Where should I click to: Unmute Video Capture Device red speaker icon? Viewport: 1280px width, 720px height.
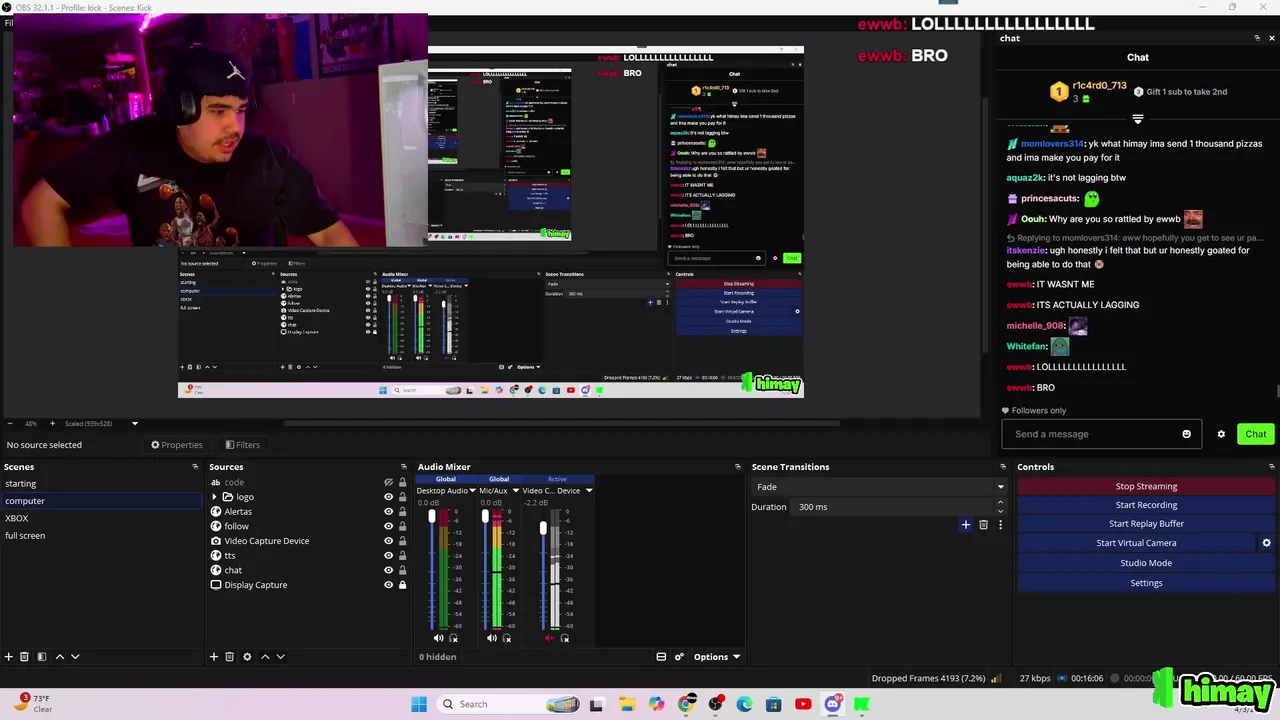[549, 638]
